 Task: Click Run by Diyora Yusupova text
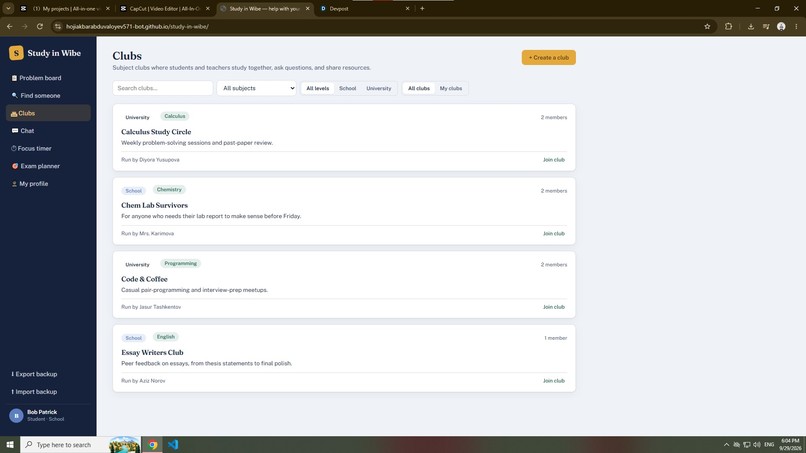(x=150, y=160)
